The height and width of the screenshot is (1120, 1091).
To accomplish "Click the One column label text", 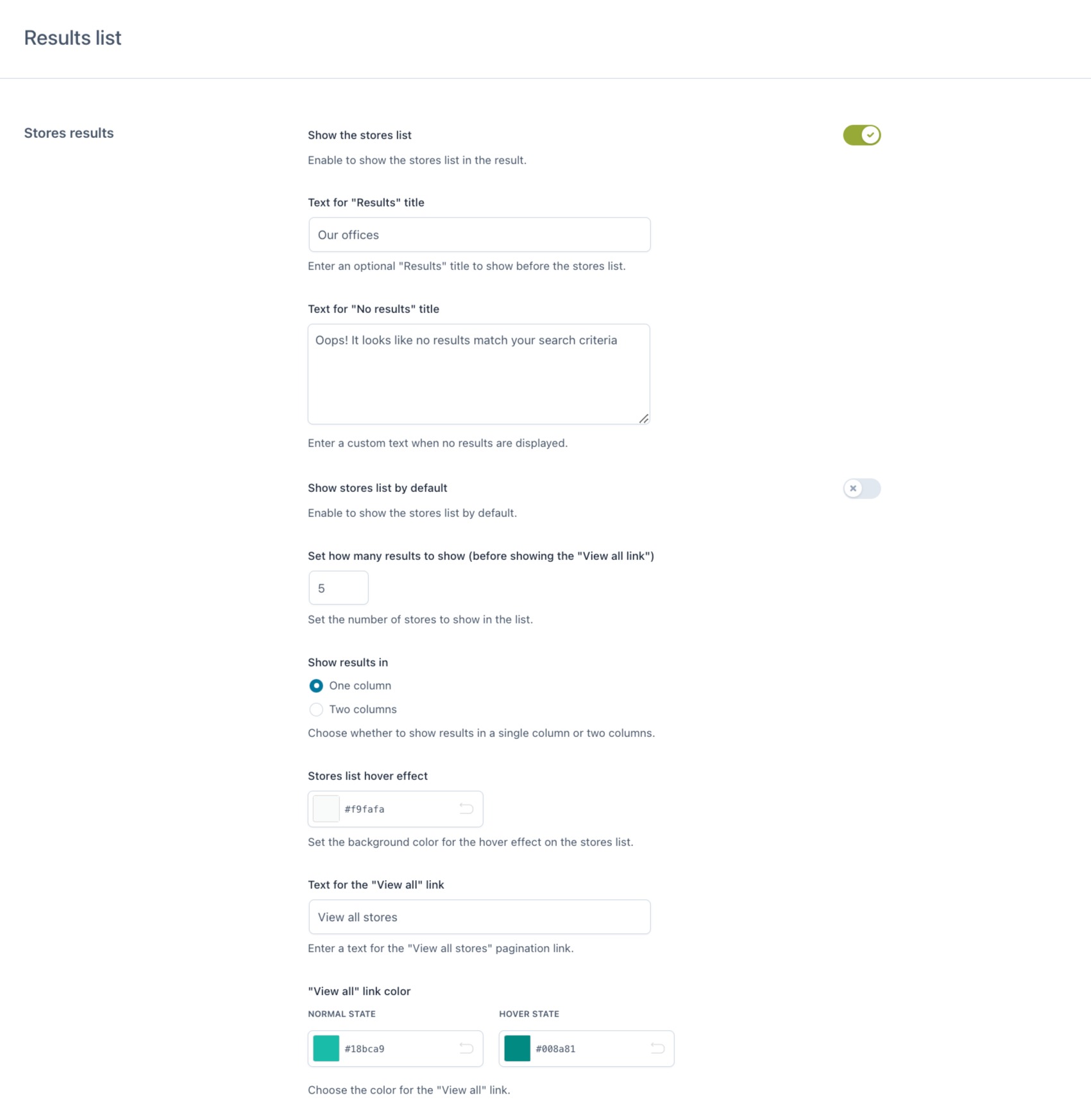I will tap(360, 686).
